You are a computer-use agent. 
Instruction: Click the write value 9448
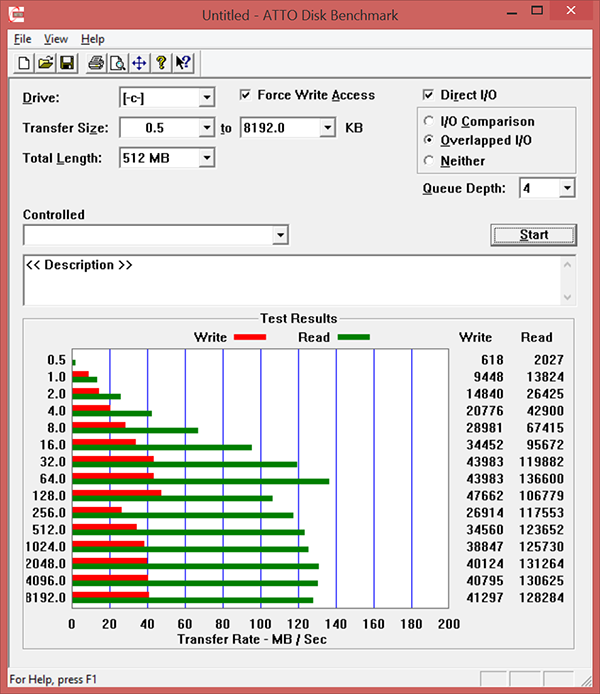(x=488, y=377)
